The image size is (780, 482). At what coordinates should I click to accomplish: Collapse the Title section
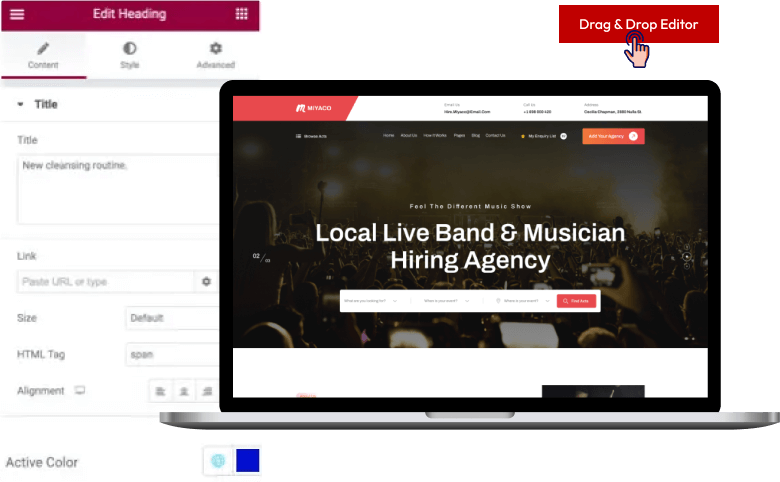click(x=21, y=104)
